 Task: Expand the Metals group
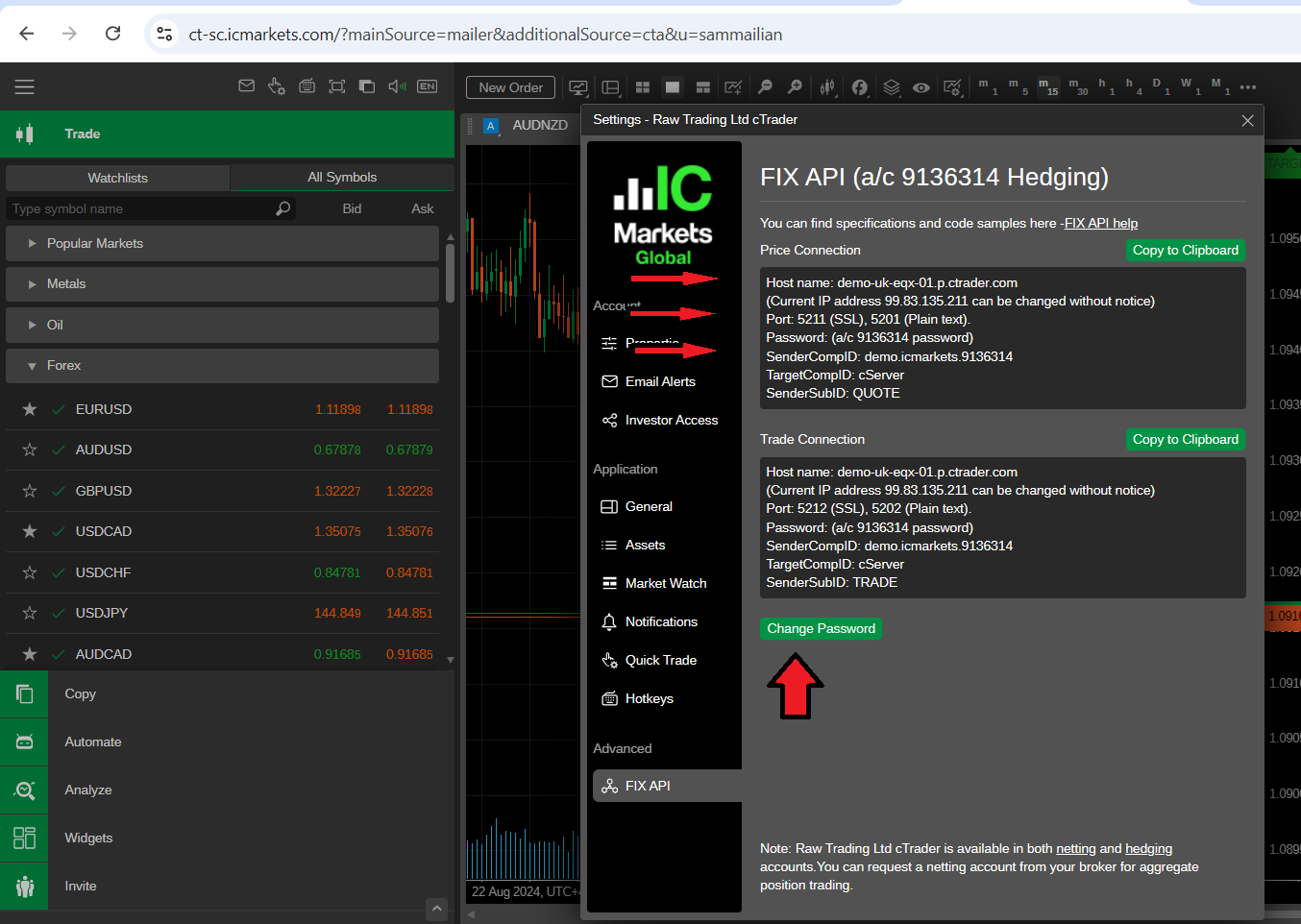pyautogui.click(x=222, y=284)
